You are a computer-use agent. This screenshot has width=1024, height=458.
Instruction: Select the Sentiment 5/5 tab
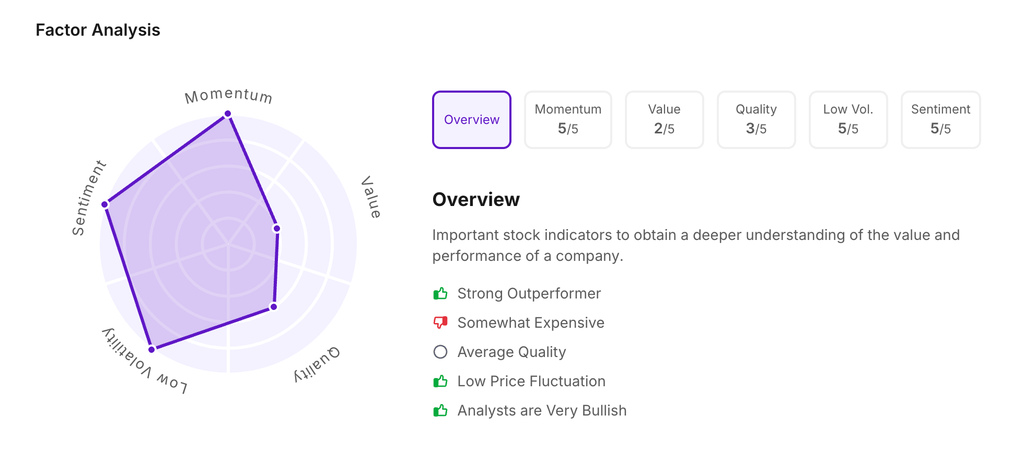tap(940, 120)
